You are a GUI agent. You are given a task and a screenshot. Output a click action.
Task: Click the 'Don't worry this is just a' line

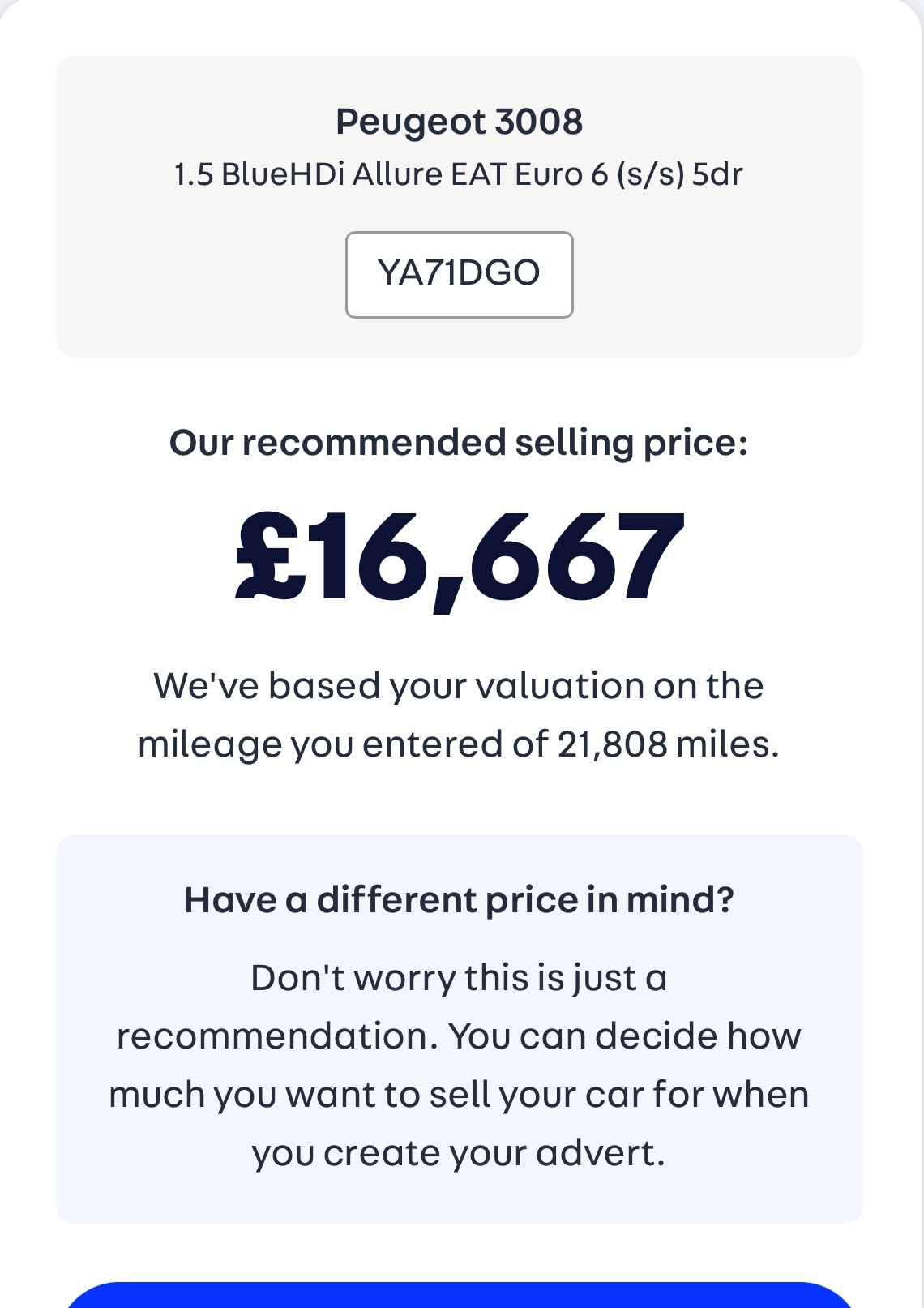[x=459, y=978]
